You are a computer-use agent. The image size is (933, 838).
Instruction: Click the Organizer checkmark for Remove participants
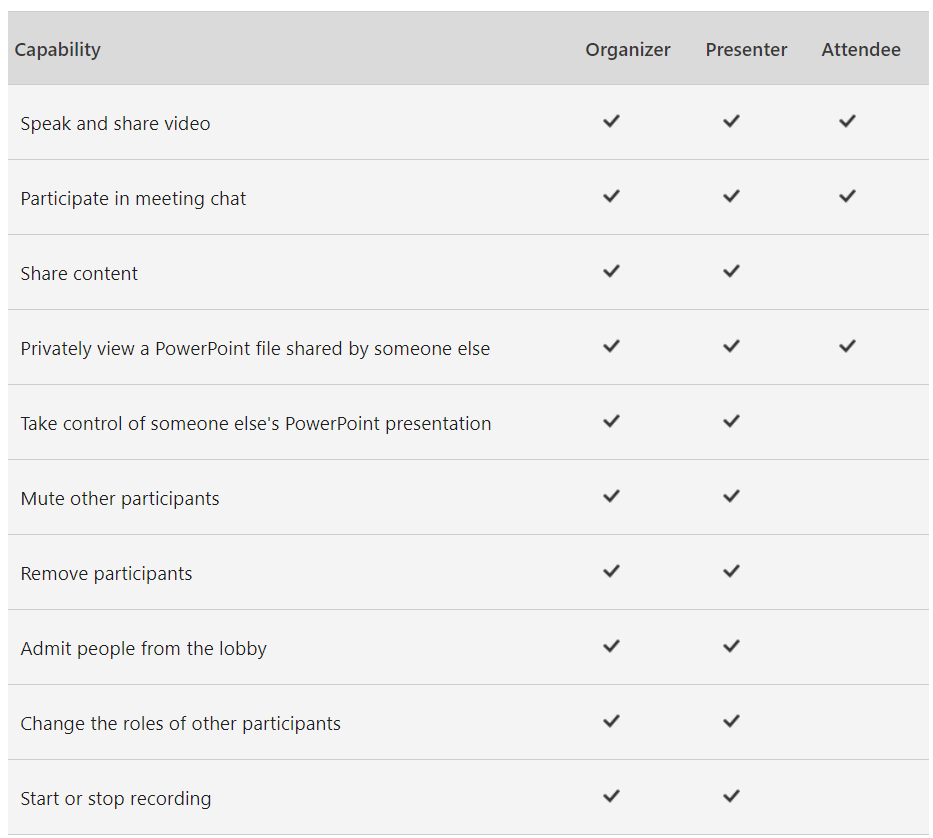611,571
